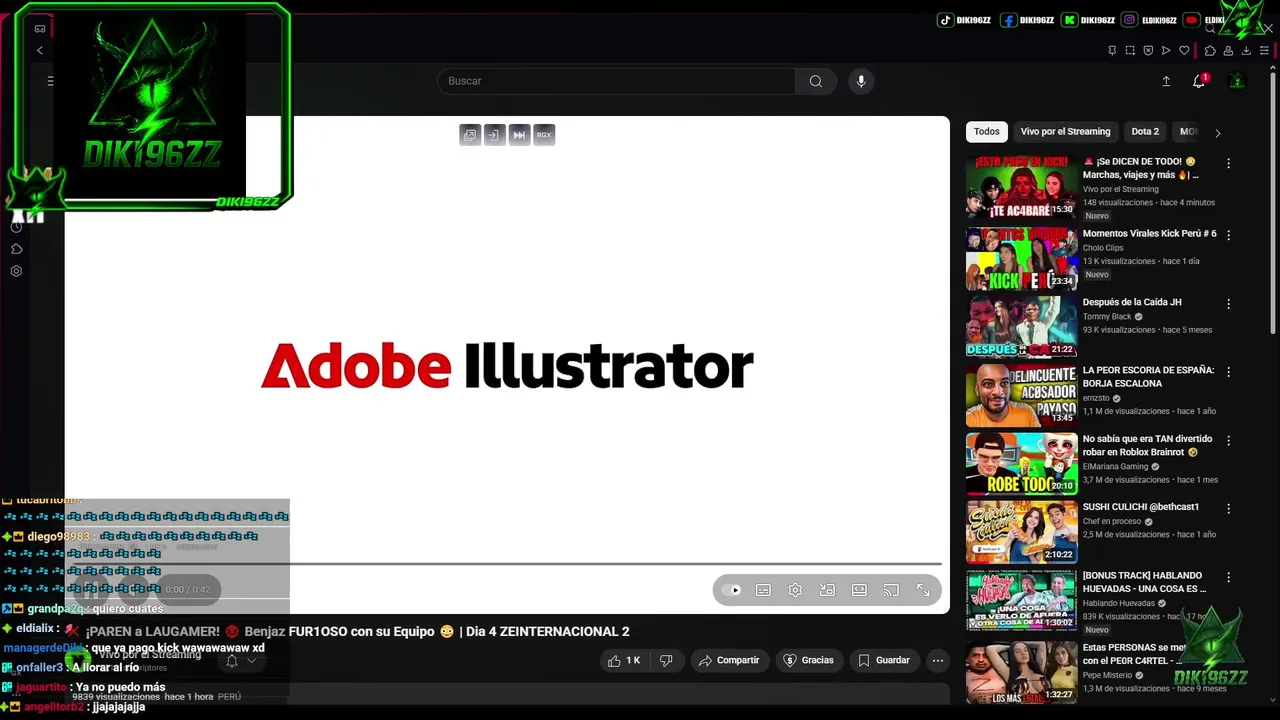Click the video pop-out icon above the player
The image size is (1280, 720).
(x=470, y=135)
